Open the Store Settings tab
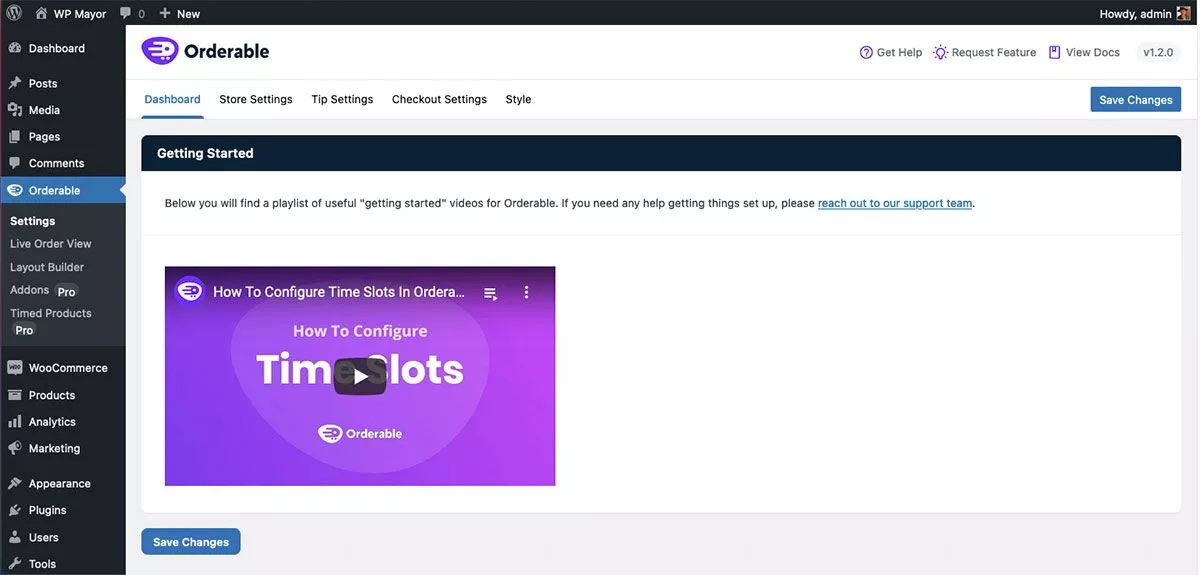Screen dimensions: 1200x575 pos(256,99)
